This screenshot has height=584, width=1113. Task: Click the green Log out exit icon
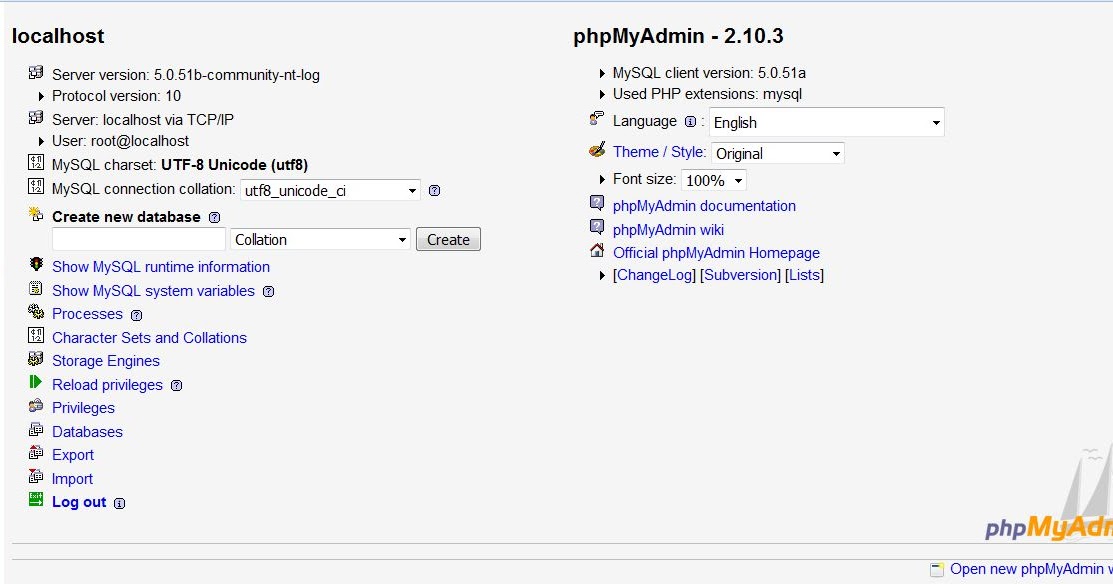pos(35,500)
